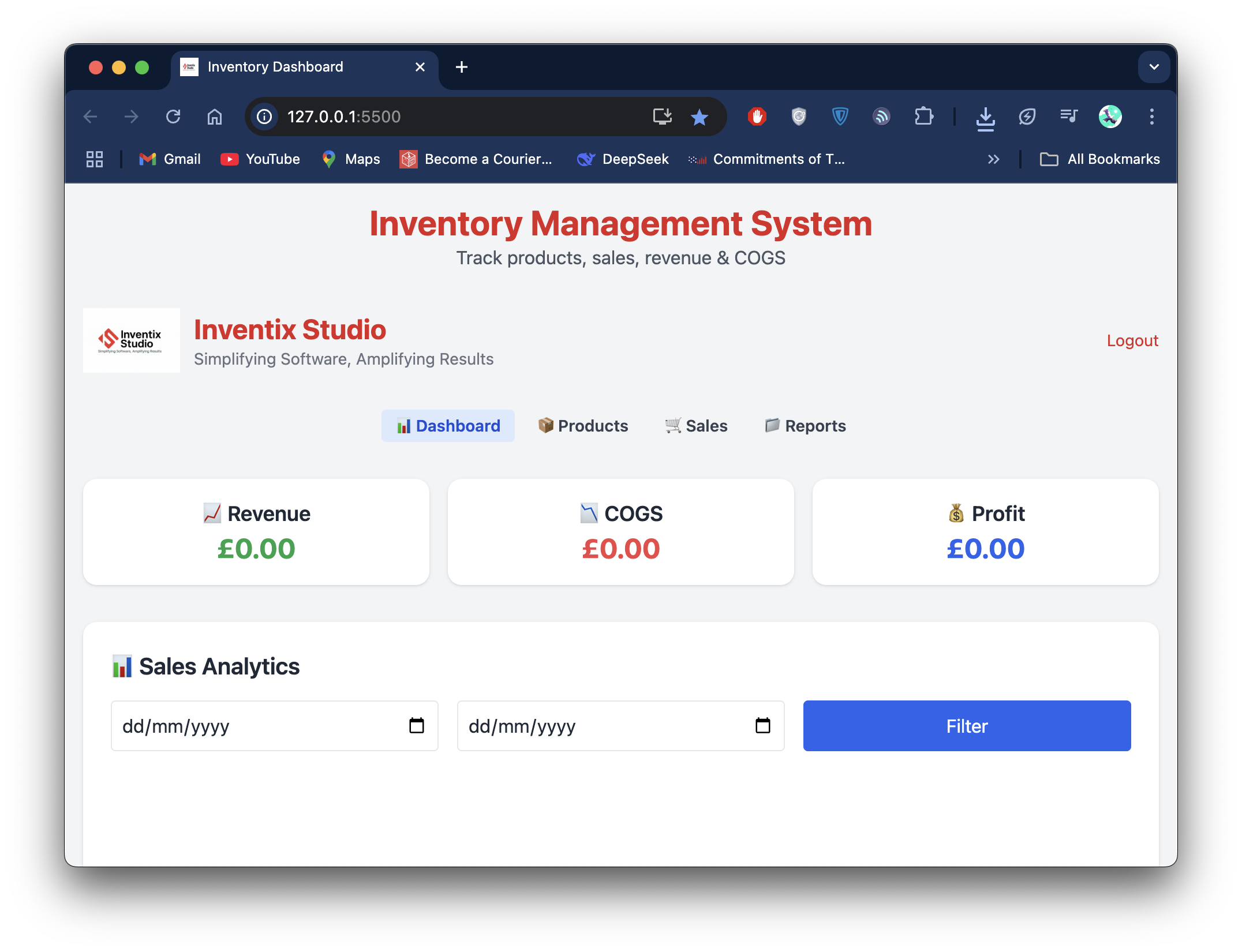The image size is (1242, 952).
Task: Open the Become a Courier bookmark
Action: coord(476,159)
